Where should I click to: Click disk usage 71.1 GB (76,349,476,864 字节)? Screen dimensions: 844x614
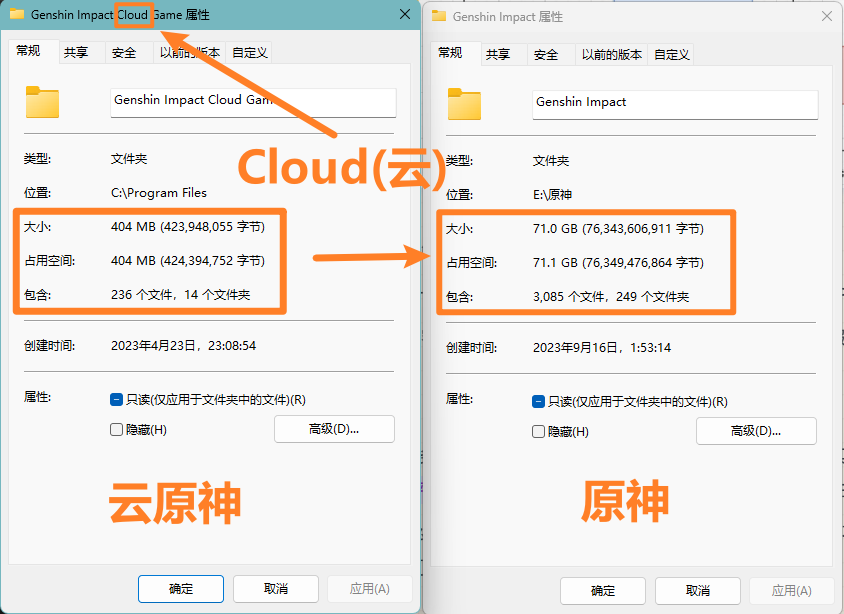click(618, 263)
